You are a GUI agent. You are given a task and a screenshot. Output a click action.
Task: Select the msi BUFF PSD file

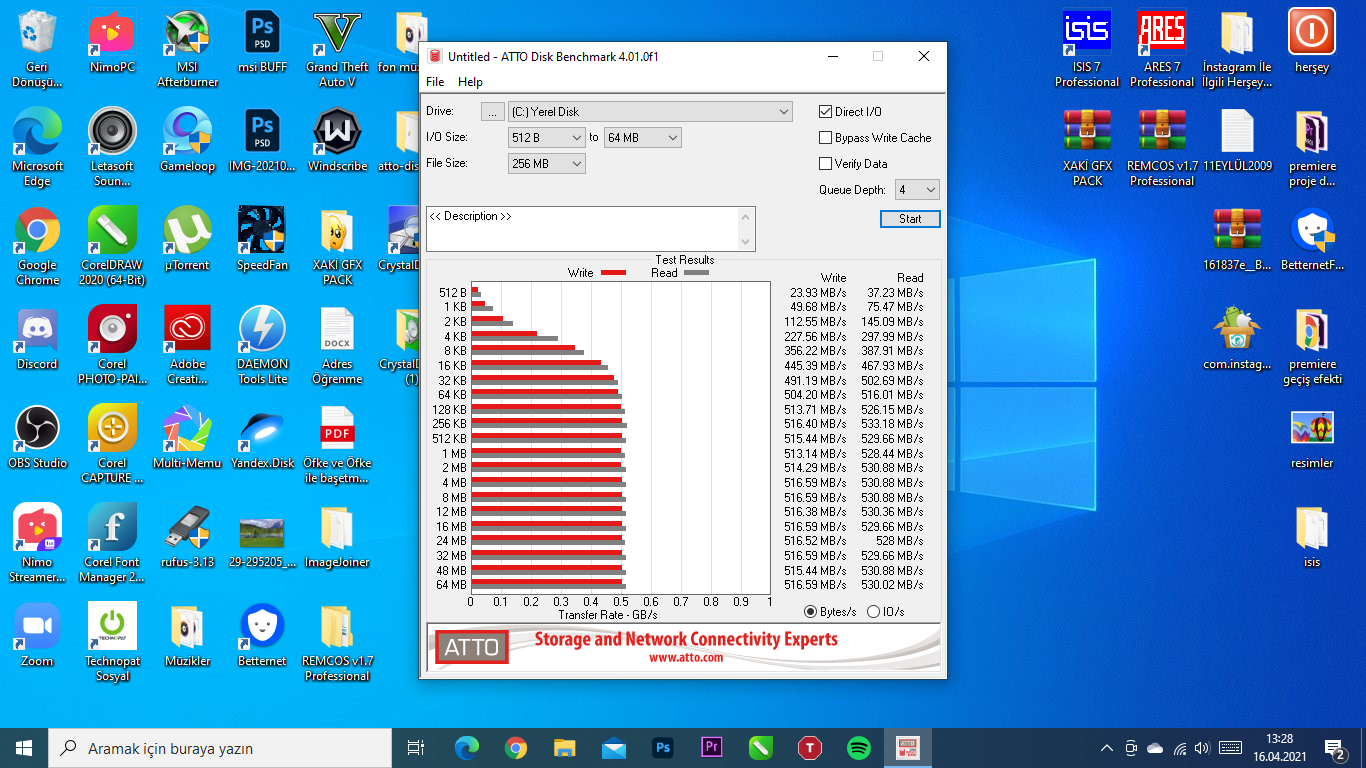(x=262, y=42)
